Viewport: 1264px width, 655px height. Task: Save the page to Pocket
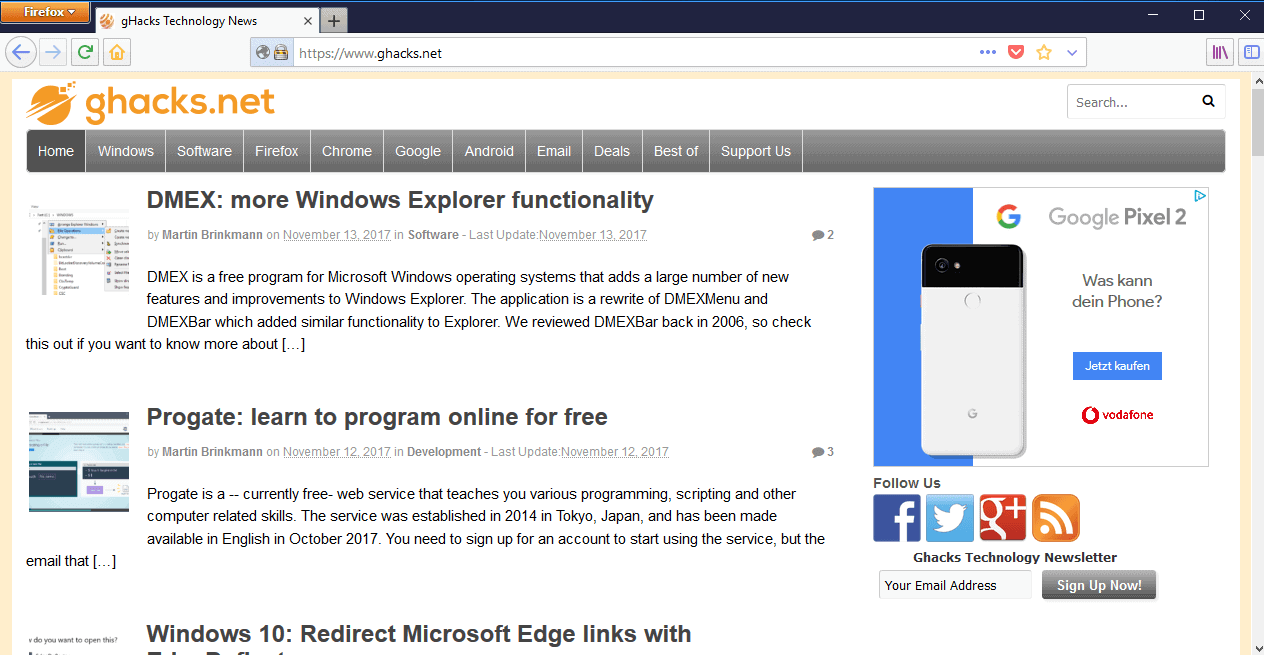point(1015,51)
